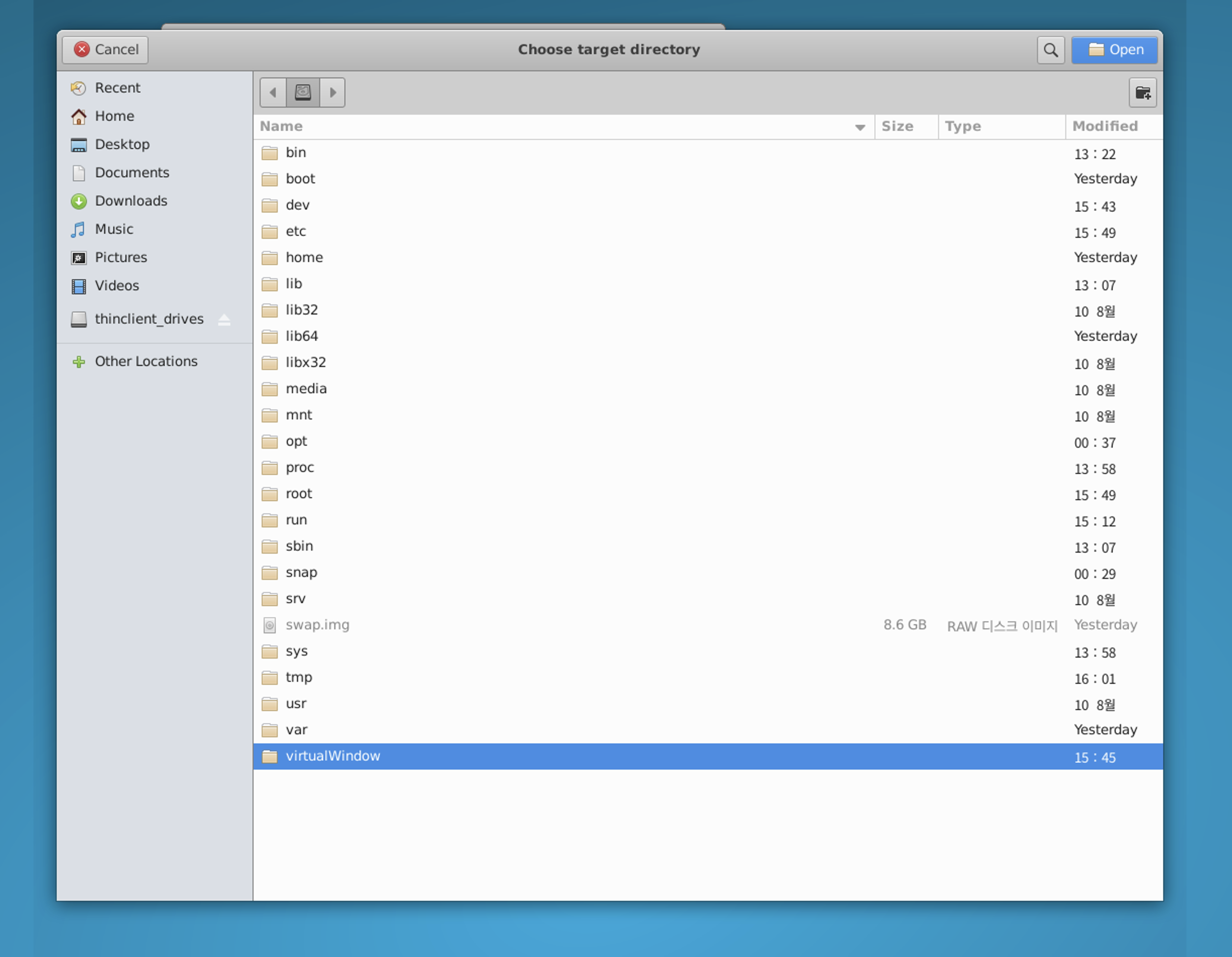
Task: Eject the thinclient_drives volume
Action: coord(224,320)
